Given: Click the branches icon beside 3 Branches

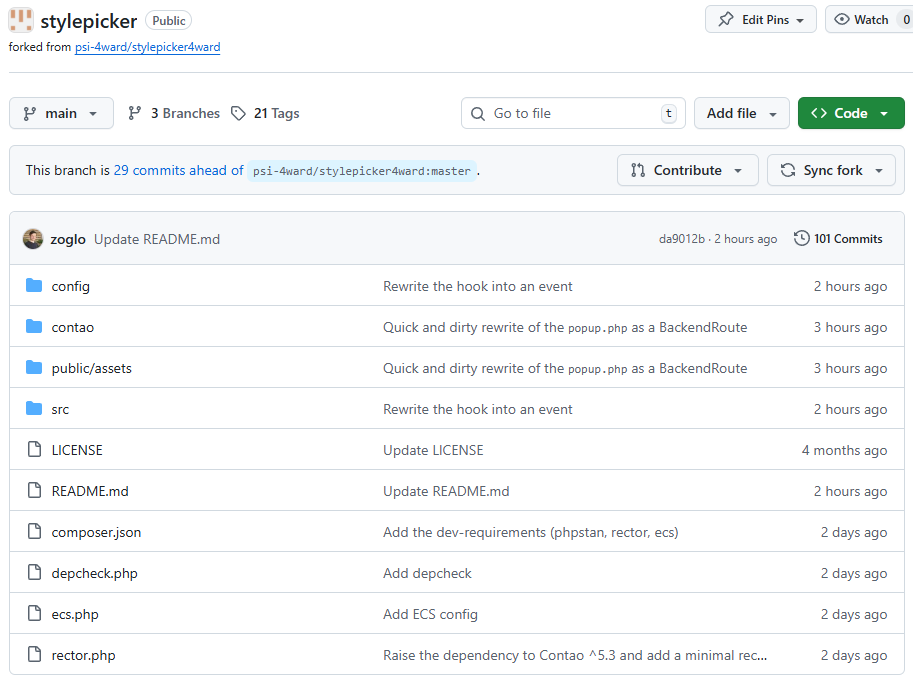Looking at the screenshot, I should tap(135, 114).
